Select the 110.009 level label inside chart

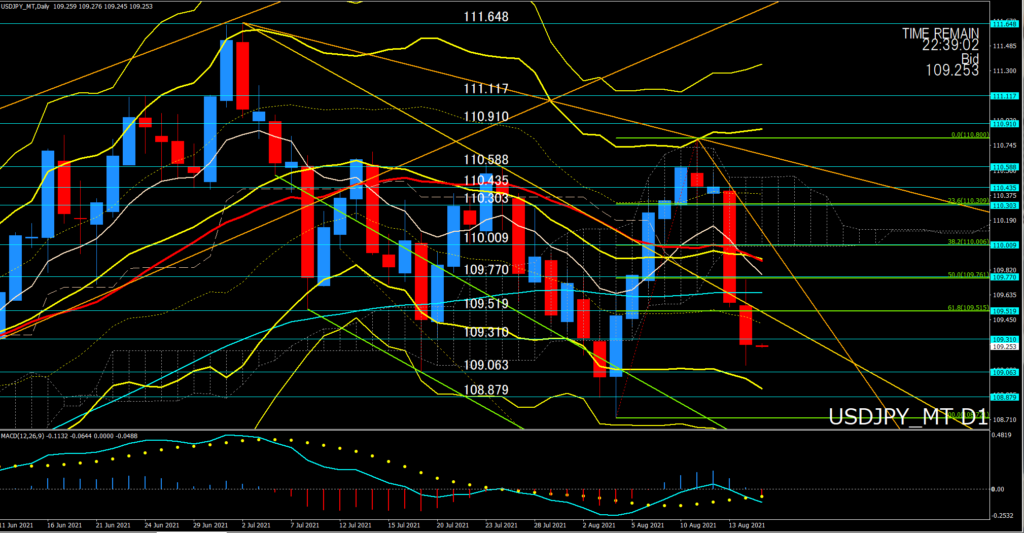pos(486,238)
